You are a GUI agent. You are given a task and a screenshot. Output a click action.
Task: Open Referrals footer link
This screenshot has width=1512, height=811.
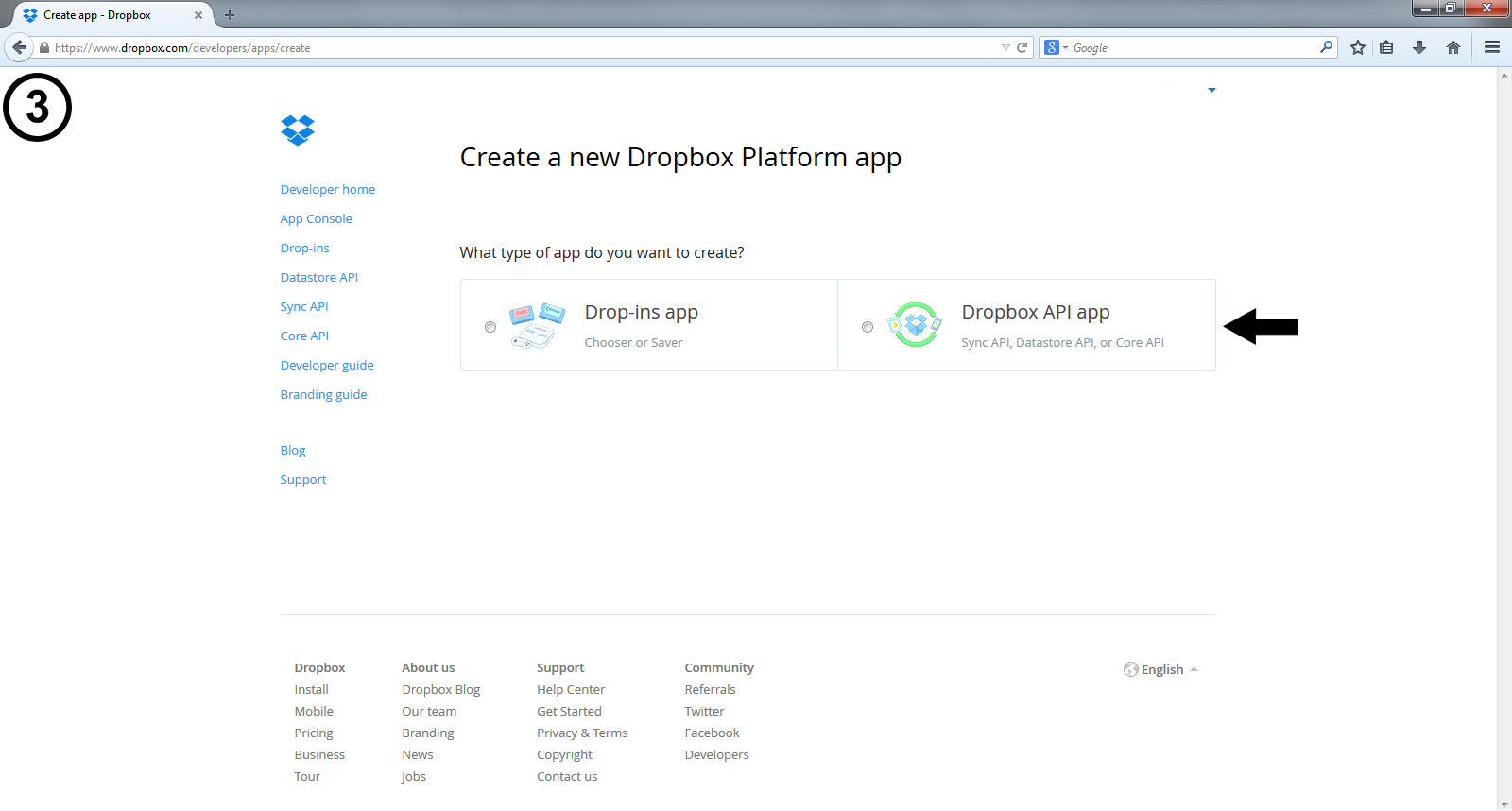point(710,689)
